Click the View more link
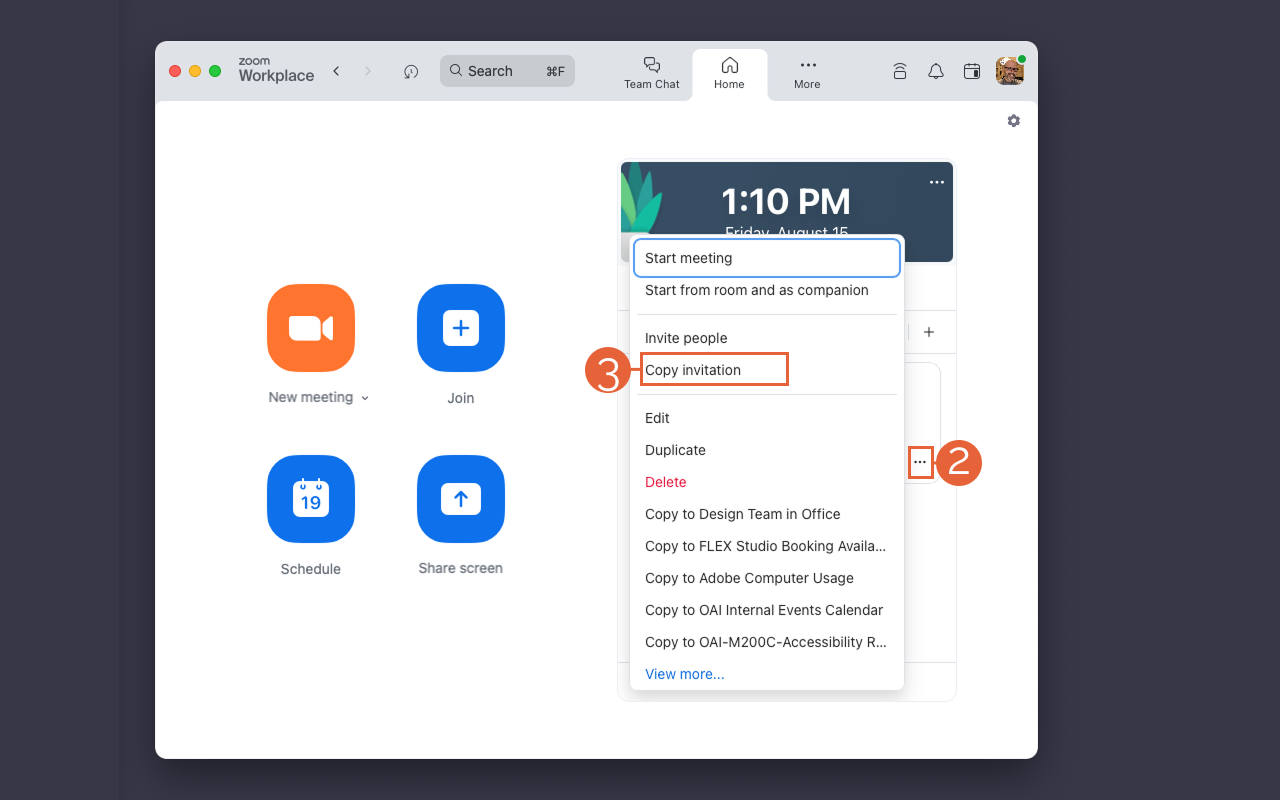Image resolution: width=1280 pixels, height=800 pixels. coord(684,674)
